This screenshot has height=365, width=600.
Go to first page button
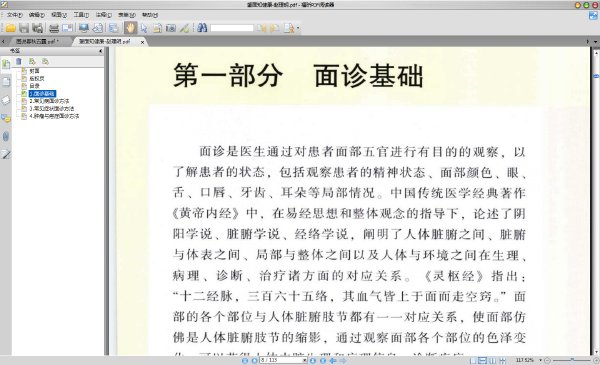[245, 360]
